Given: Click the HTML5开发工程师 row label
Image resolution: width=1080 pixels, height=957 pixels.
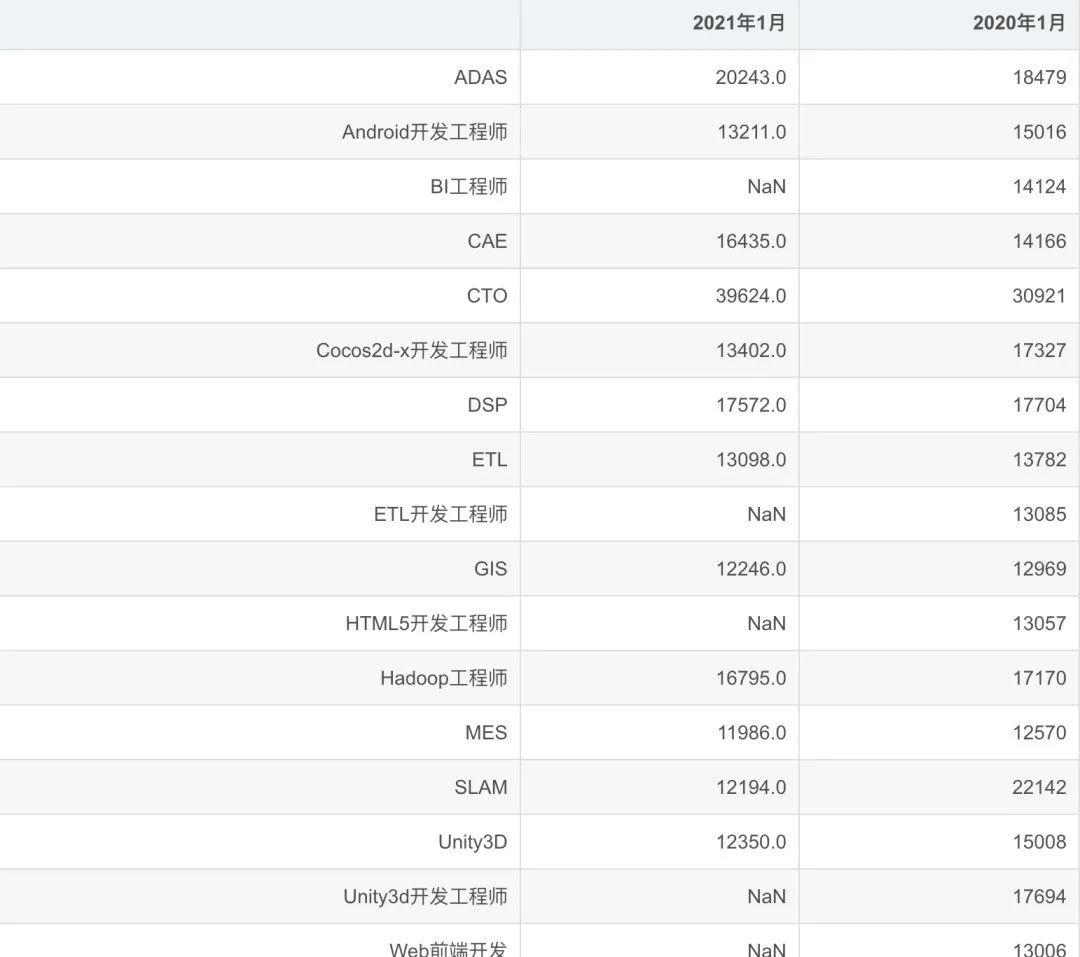Looking at the screenshot, I should 426,623.
